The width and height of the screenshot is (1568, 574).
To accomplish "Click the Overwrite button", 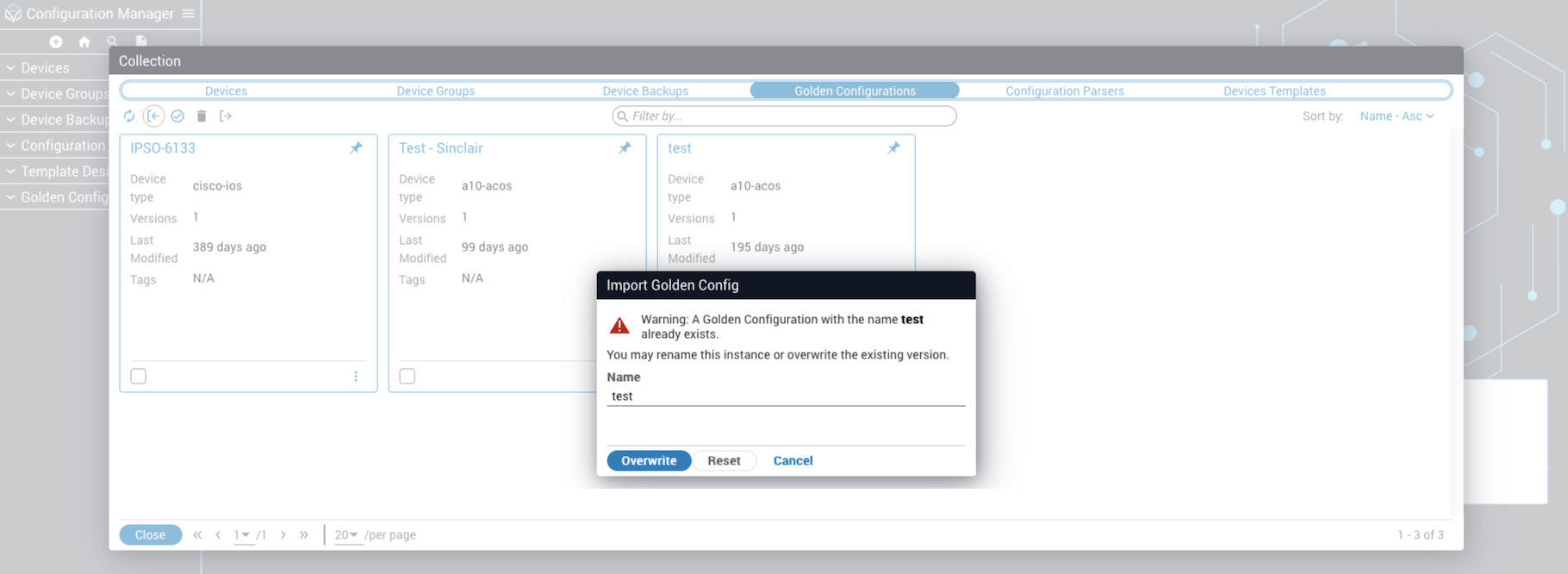I will coord(649,461).
